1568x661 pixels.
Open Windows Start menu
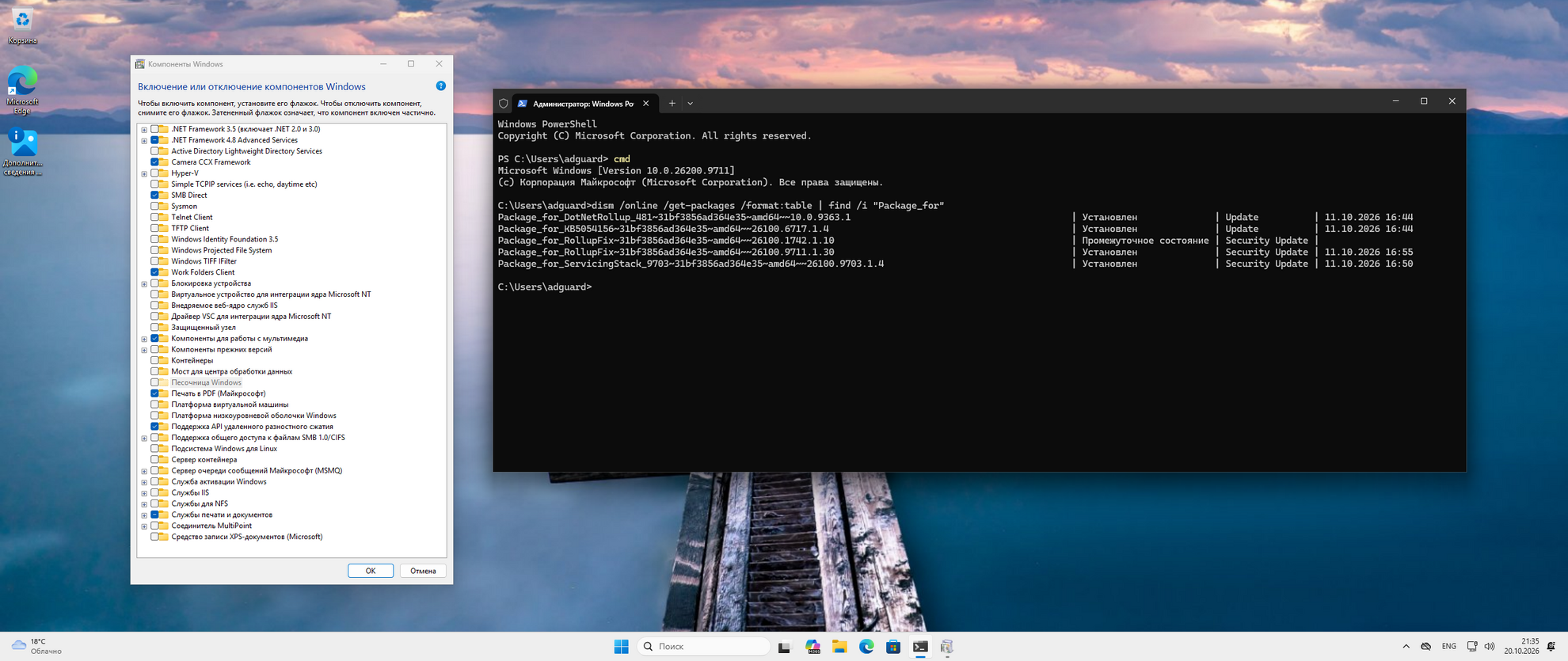coord(621,647)
